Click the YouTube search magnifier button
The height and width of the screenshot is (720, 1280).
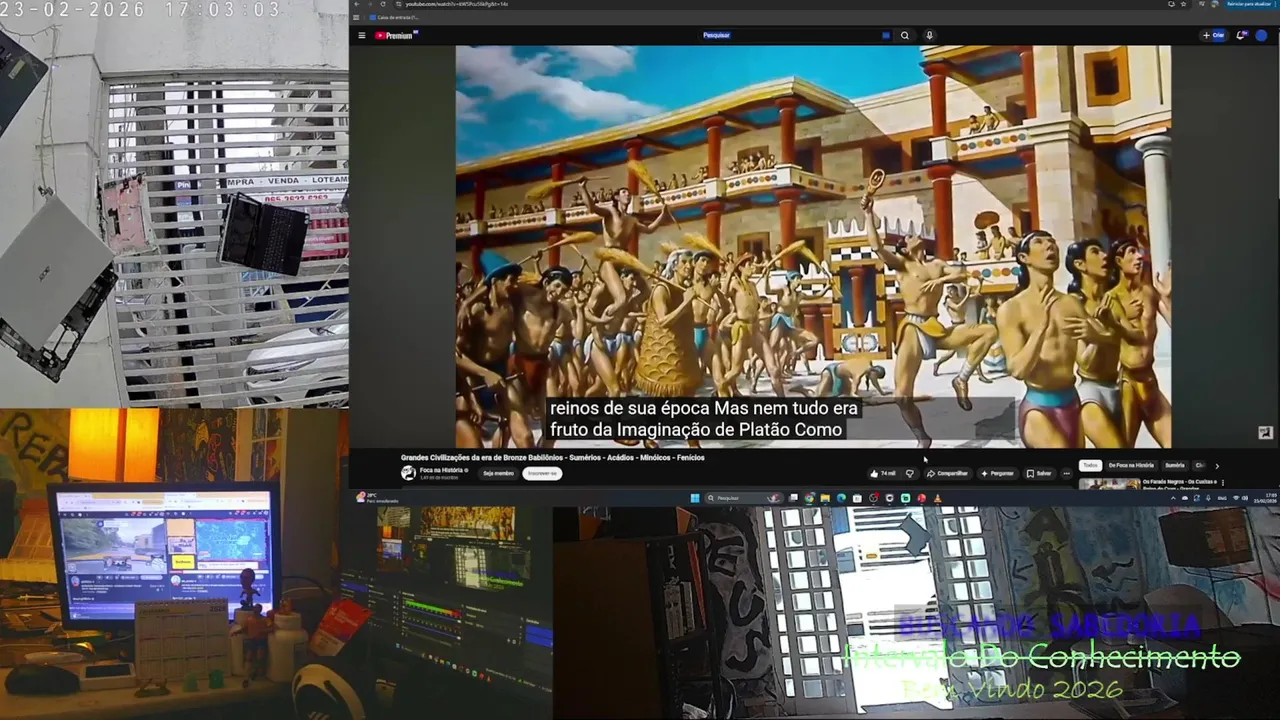[905, 35]
